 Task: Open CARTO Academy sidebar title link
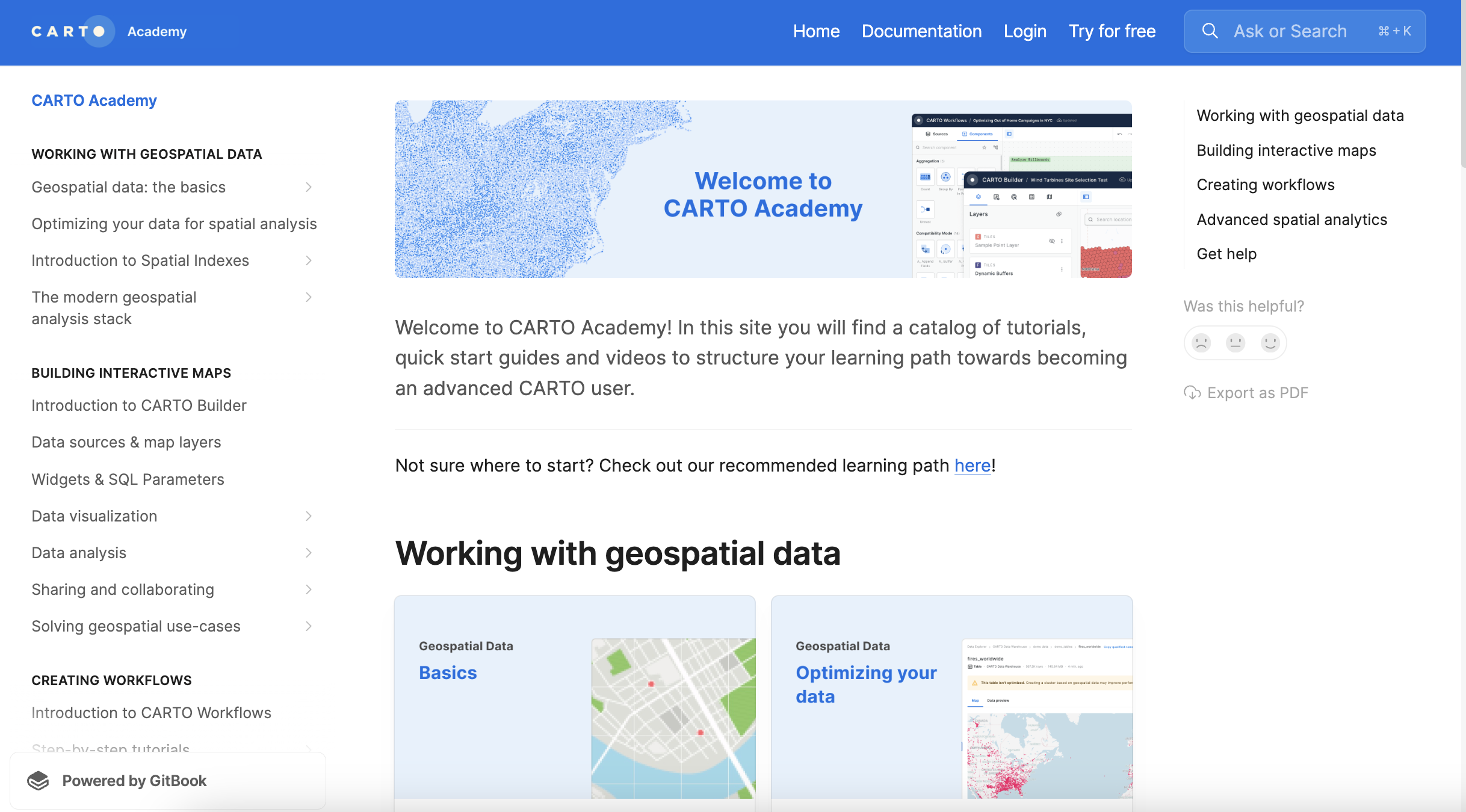click(94, 100)
